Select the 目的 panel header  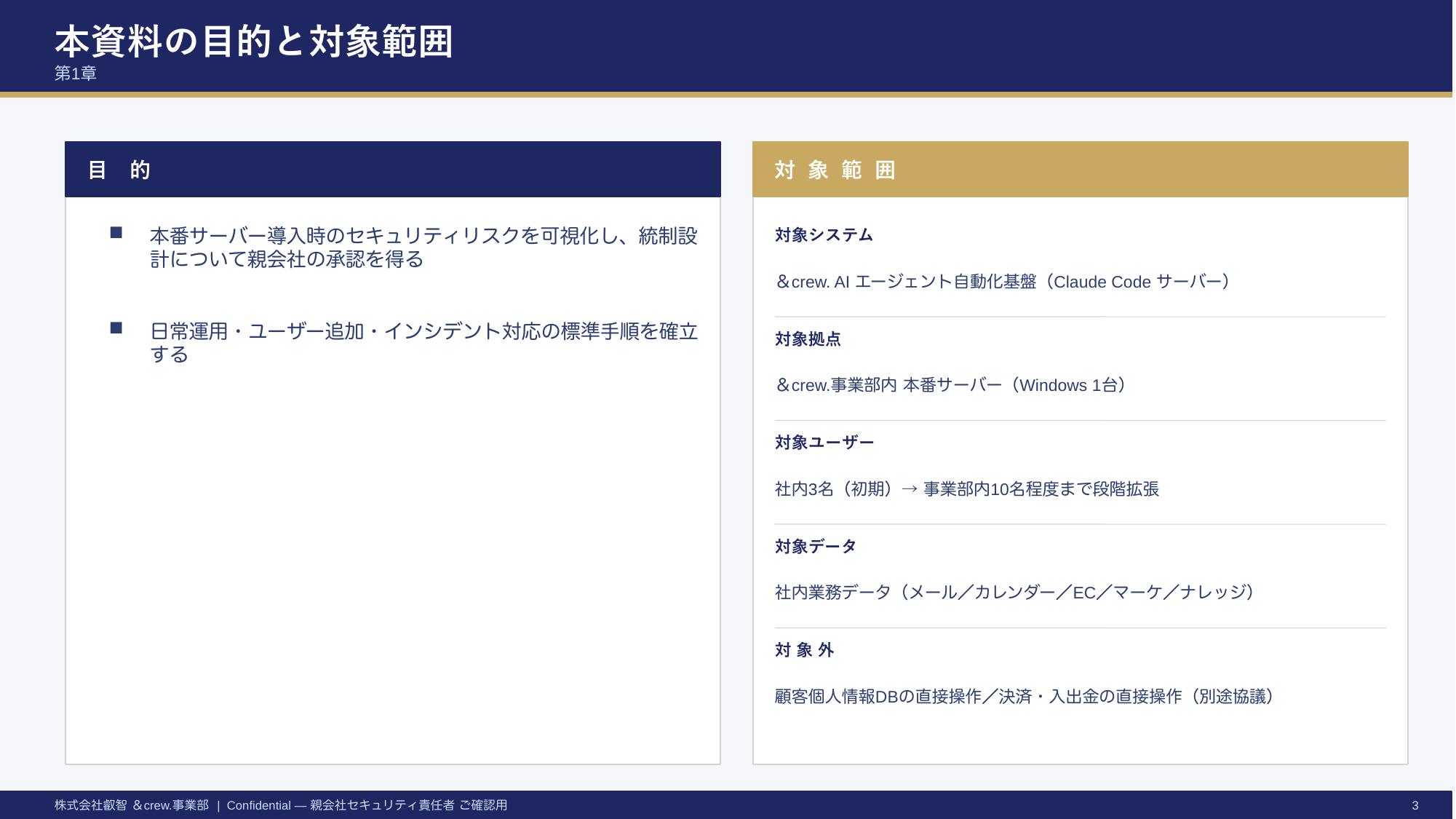(x=393, y=170)
